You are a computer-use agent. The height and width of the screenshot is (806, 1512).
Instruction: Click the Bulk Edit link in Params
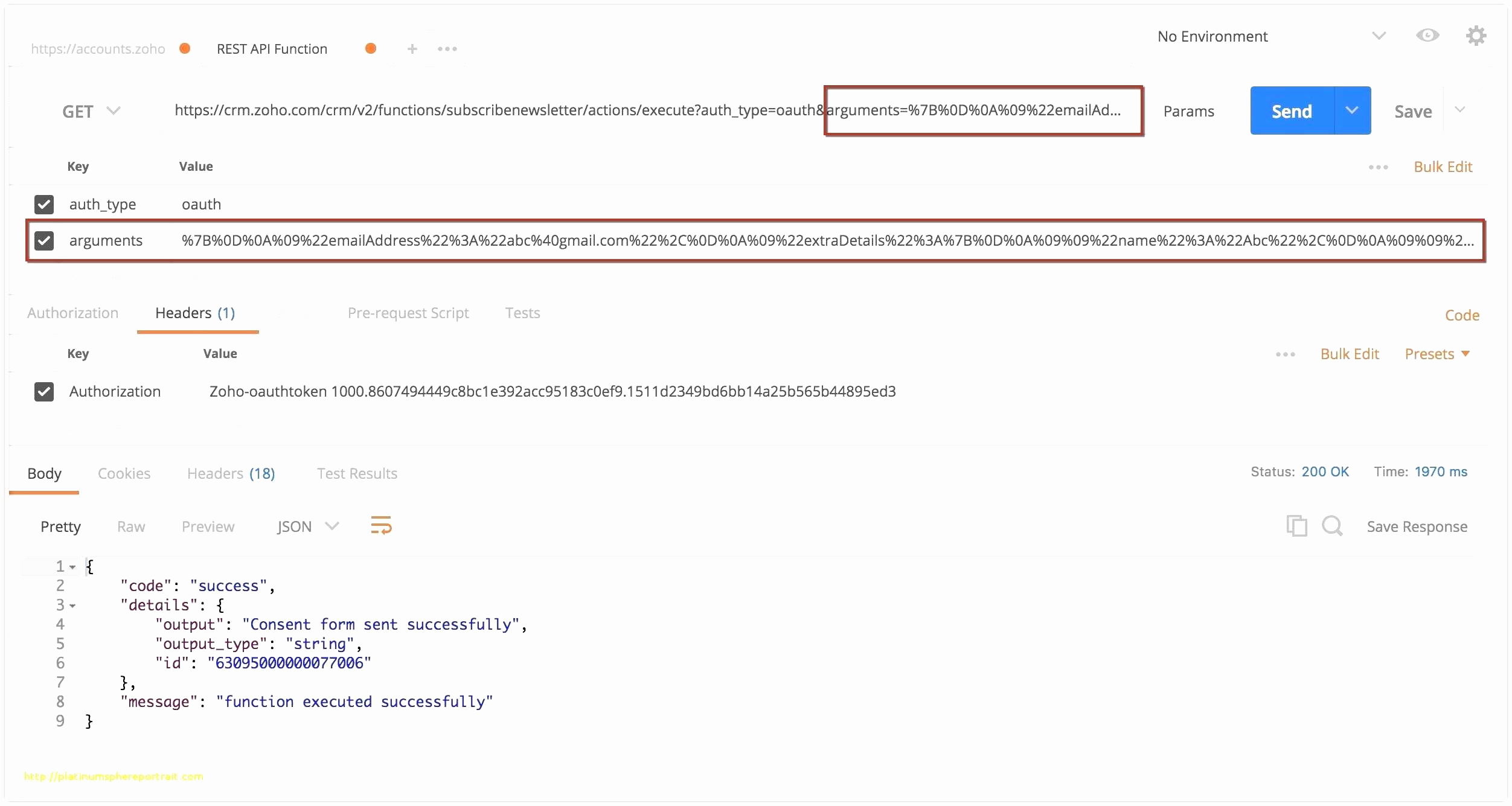(1442, 165)
